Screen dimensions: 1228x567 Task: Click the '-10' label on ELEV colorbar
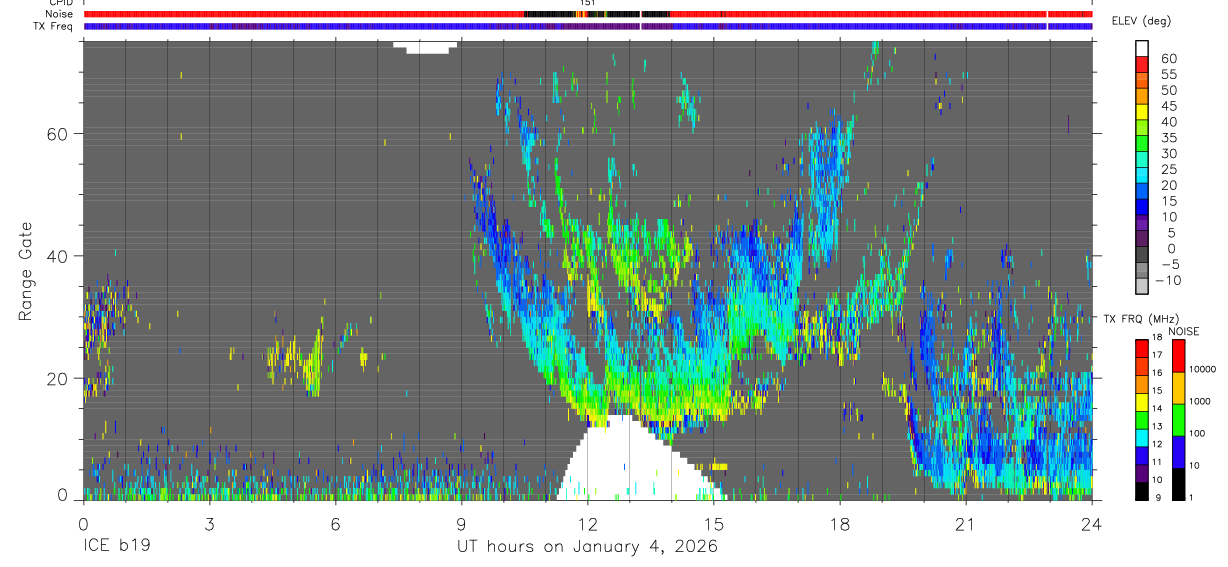[1170, 280]
